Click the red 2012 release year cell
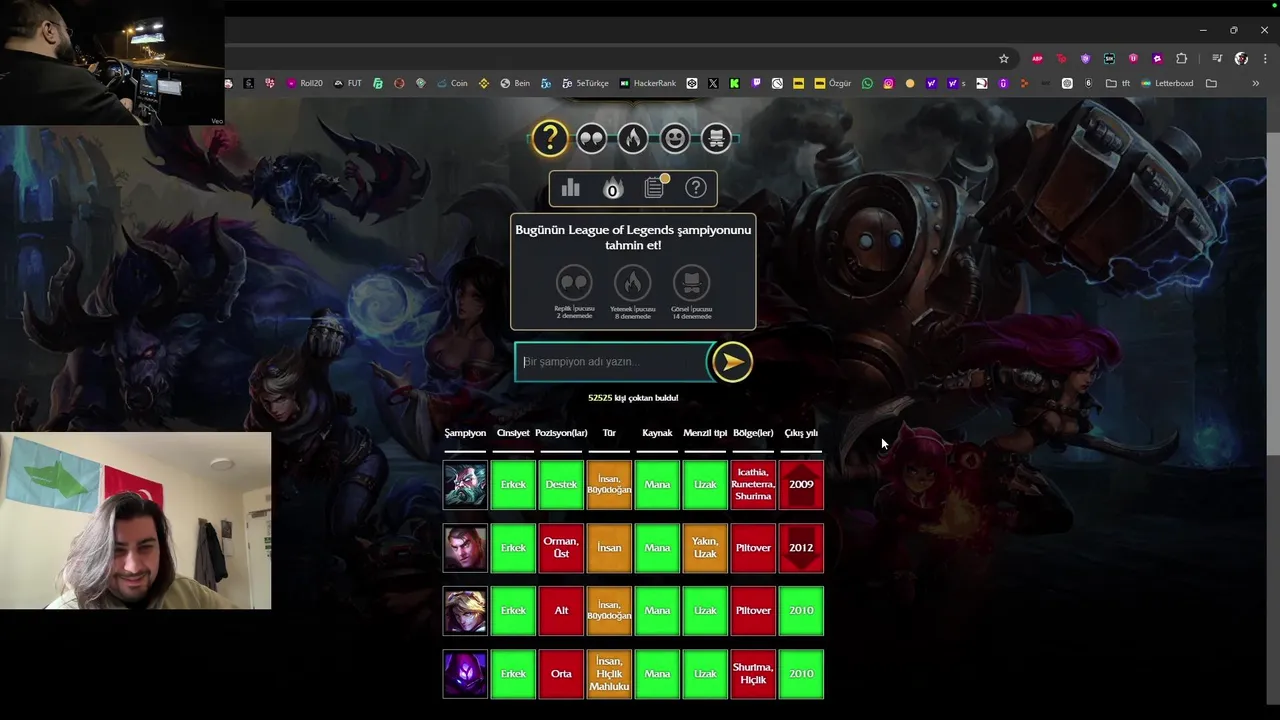1280x720 pixels. (x=801, y=548)
